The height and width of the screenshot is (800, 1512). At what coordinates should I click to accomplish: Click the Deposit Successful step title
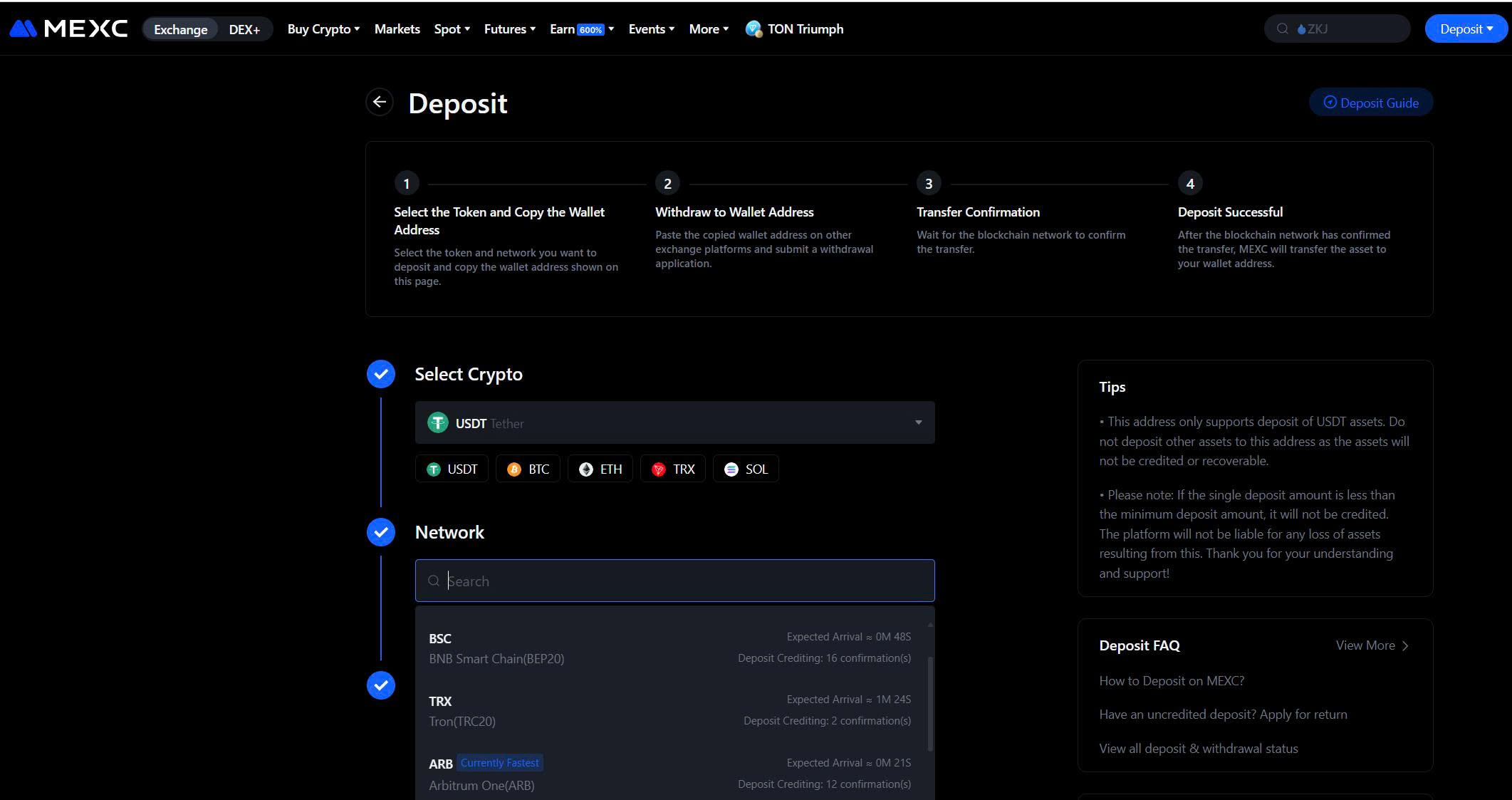(1230, 212)
